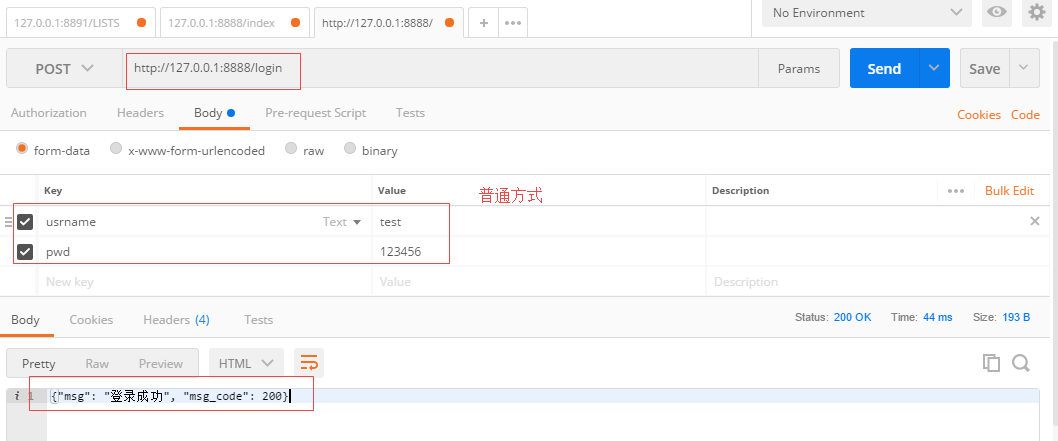Open the HTML response format dropdown
Screen dimensions: 1058x441
click(246, 363)
